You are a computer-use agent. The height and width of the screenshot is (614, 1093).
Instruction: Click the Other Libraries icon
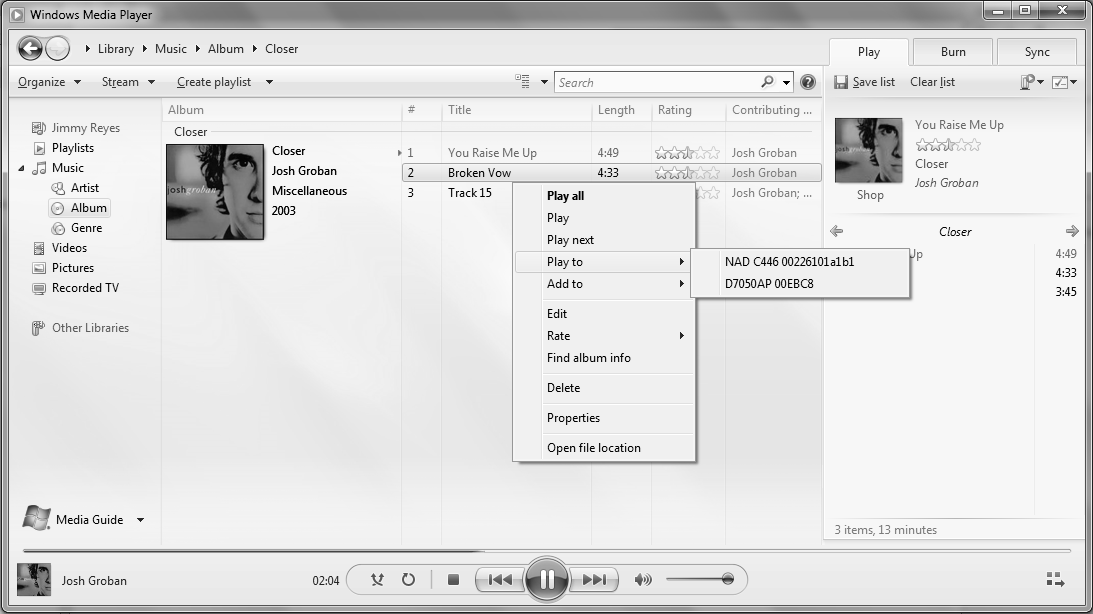click(x=38, y=328)
